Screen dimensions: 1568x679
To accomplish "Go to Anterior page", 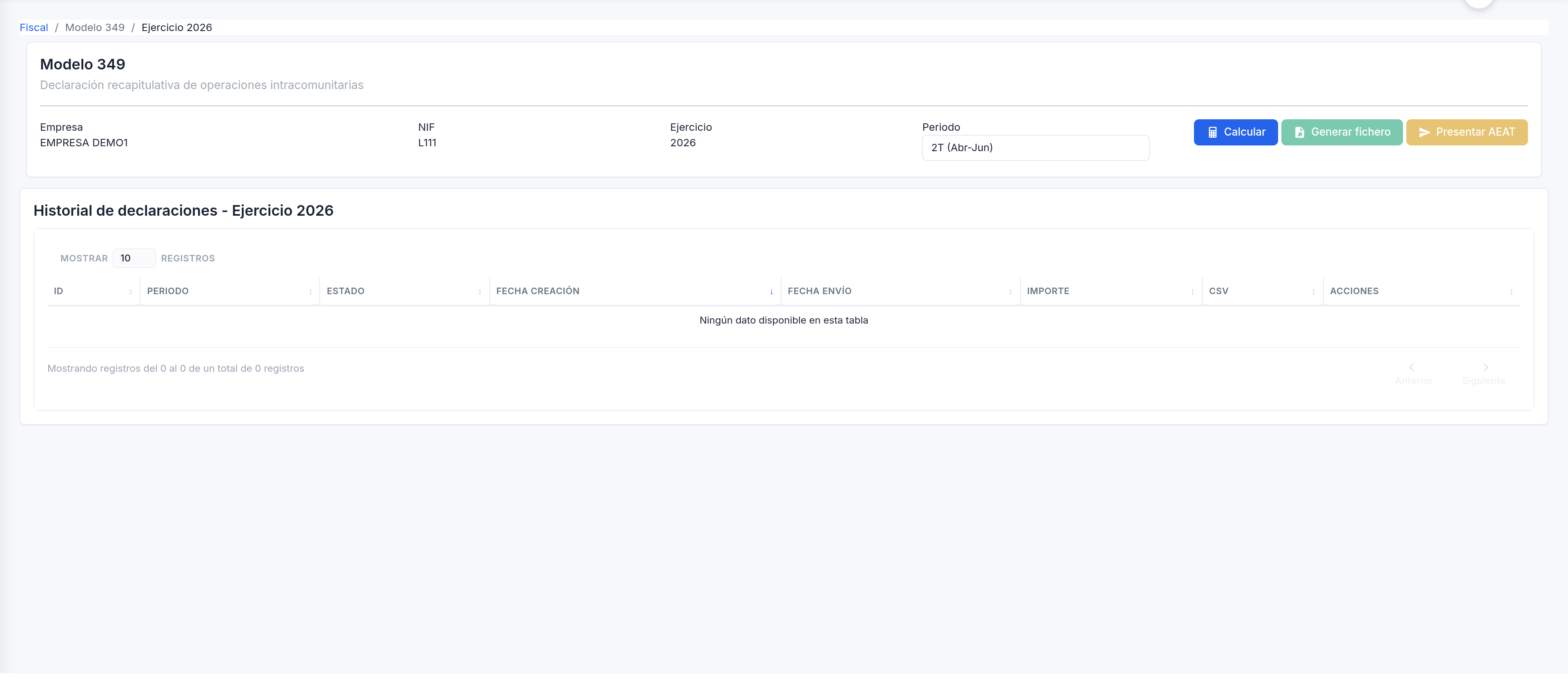I will (x=1413, y=374).
